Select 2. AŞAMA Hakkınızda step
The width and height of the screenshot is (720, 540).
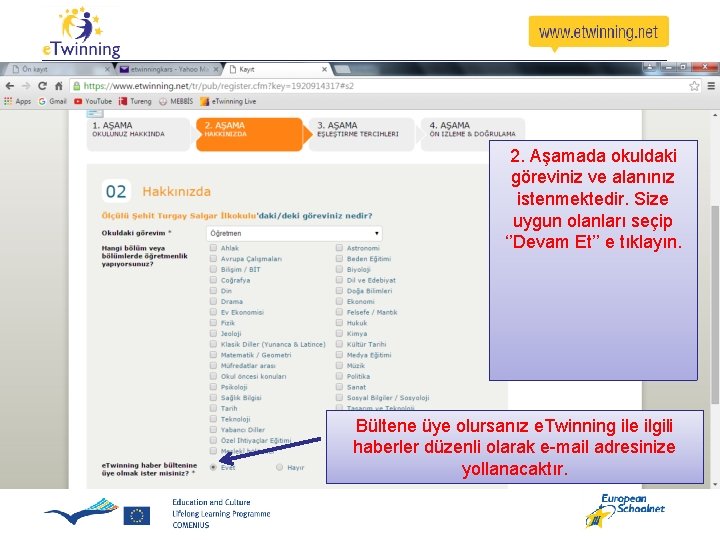pyautogui.click(x=249, y=134)
